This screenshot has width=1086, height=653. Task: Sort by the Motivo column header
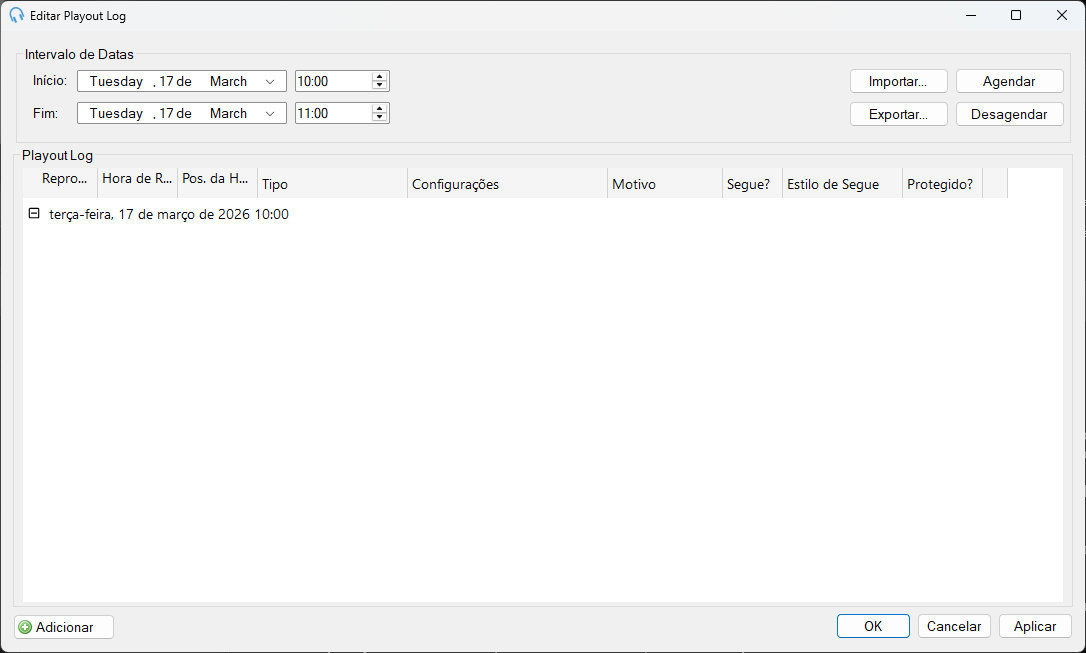pos(665,184)
